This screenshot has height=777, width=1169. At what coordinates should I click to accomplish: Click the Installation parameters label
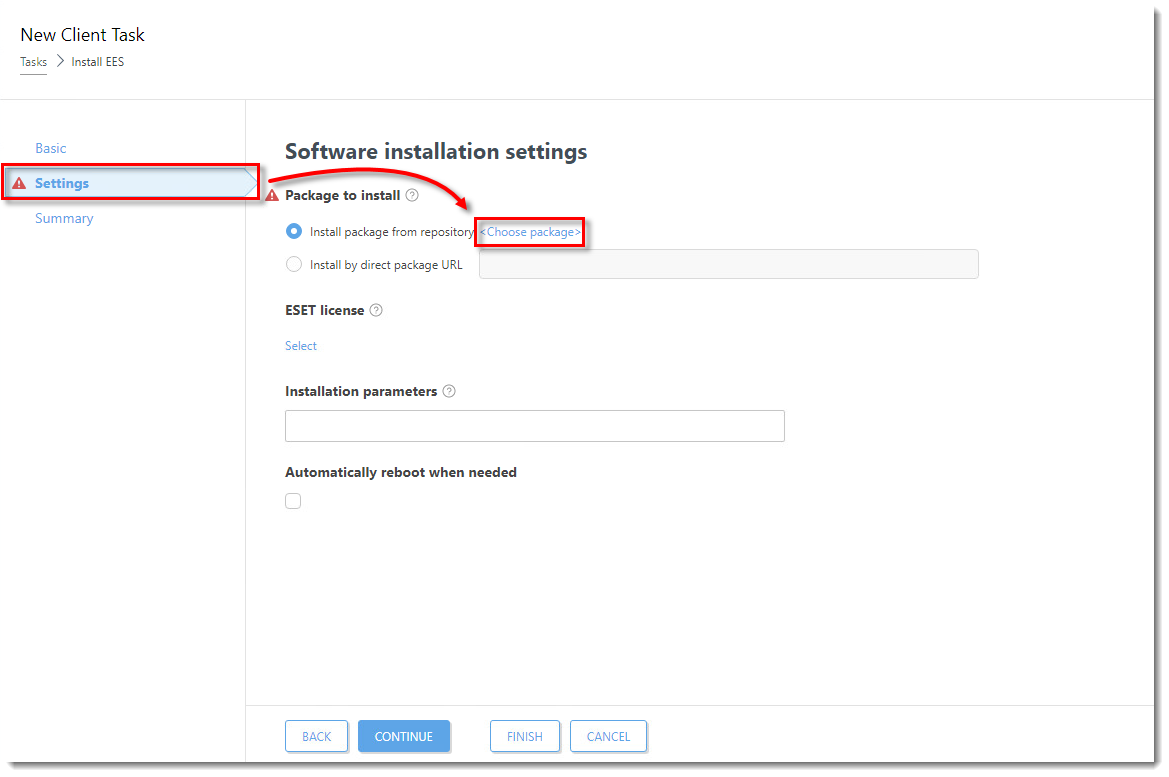(361, 391)
